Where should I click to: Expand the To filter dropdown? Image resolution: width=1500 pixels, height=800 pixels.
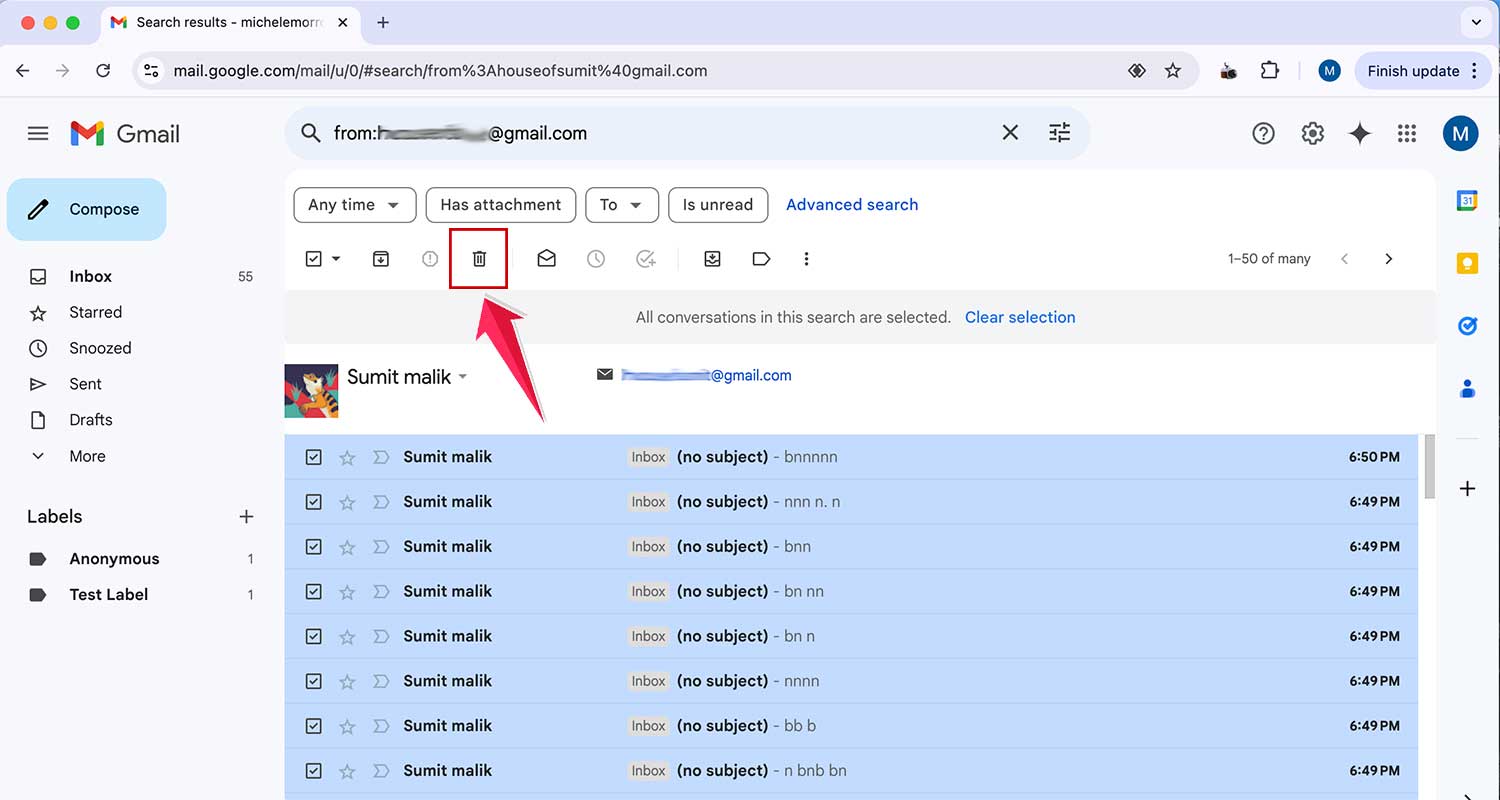point(621,204)
